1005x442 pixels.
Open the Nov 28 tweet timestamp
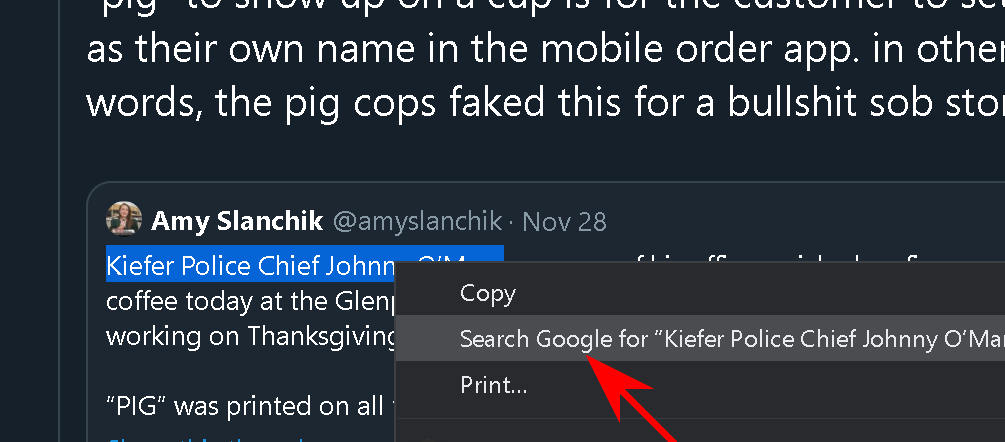pyautogui.click(x=564, y=221)
